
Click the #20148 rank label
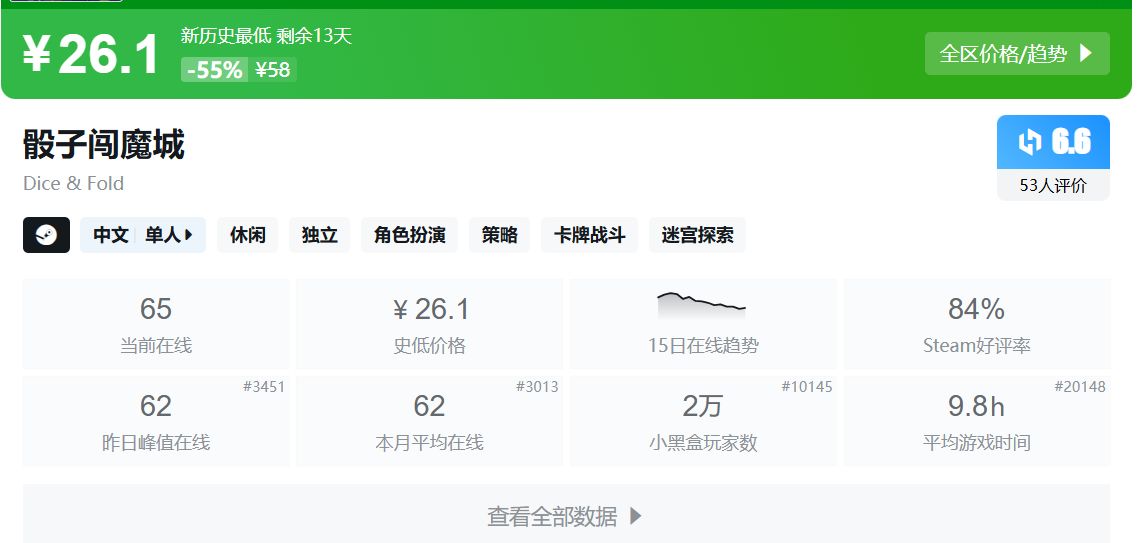tap(1080, 387)
